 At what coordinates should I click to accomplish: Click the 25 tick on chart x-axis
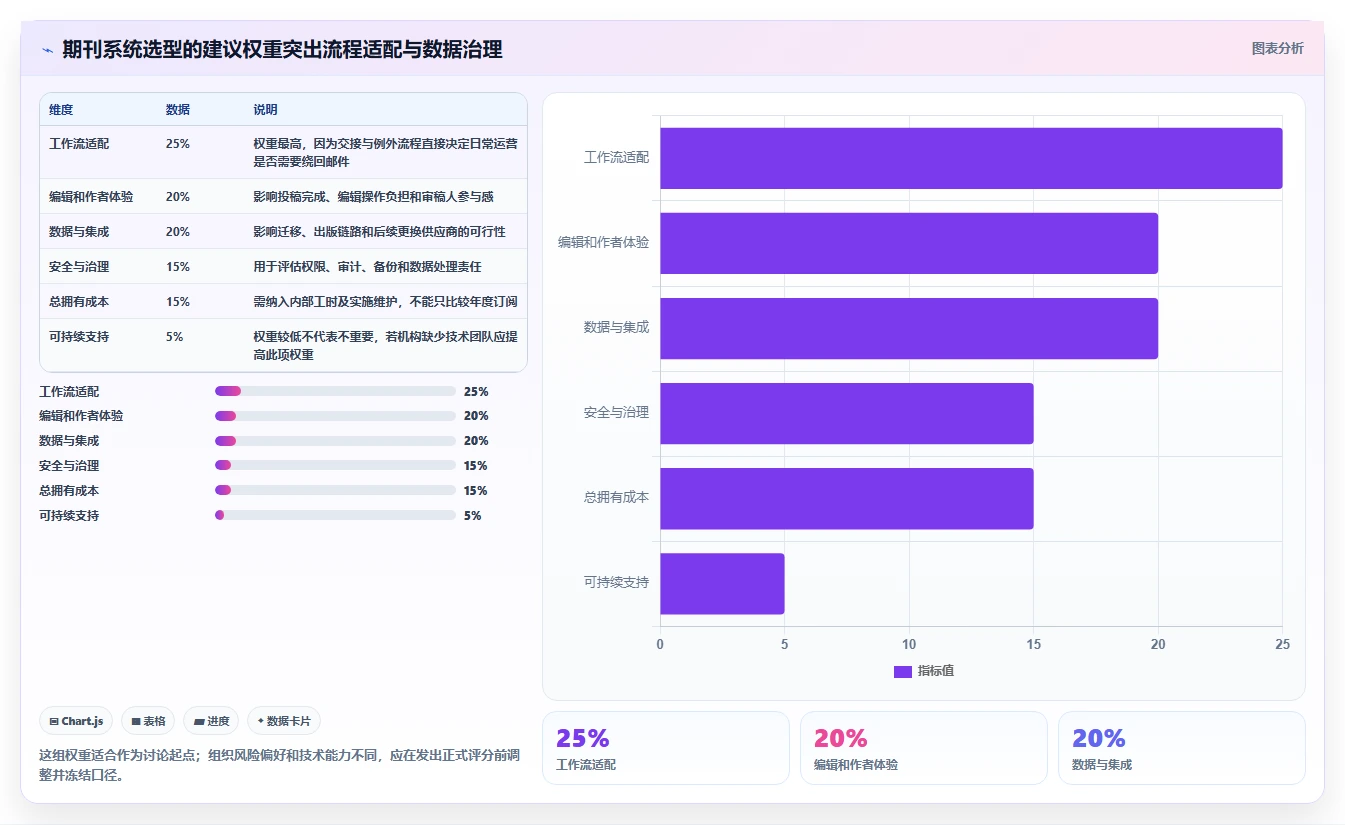pos(1282,645)
